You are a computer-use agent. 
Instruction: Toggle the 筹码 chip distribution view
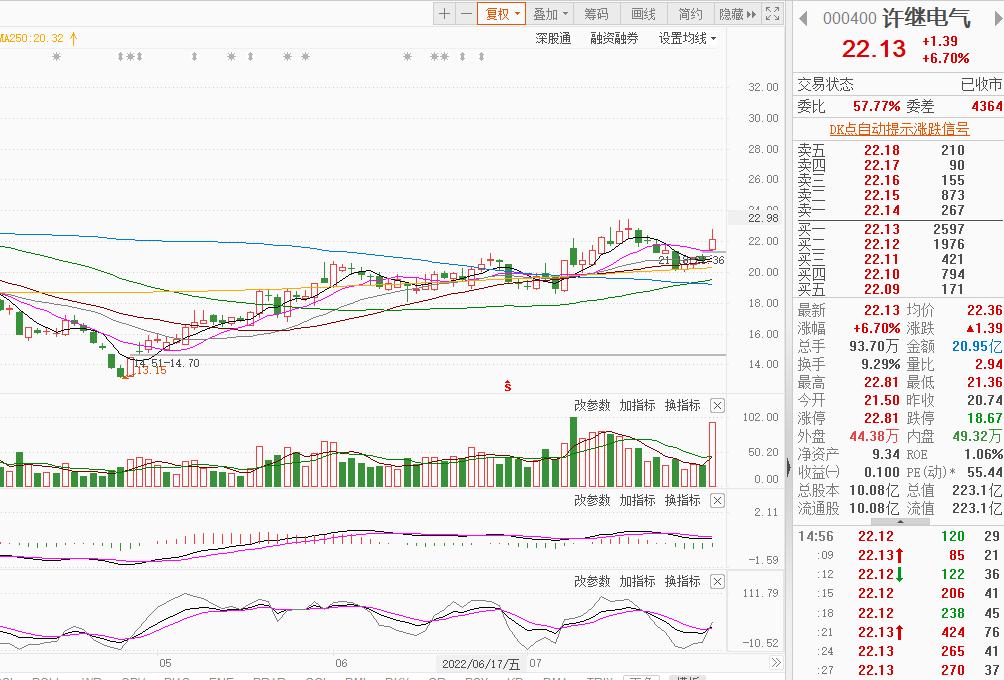pyautogui.click(x=596, y=14)
